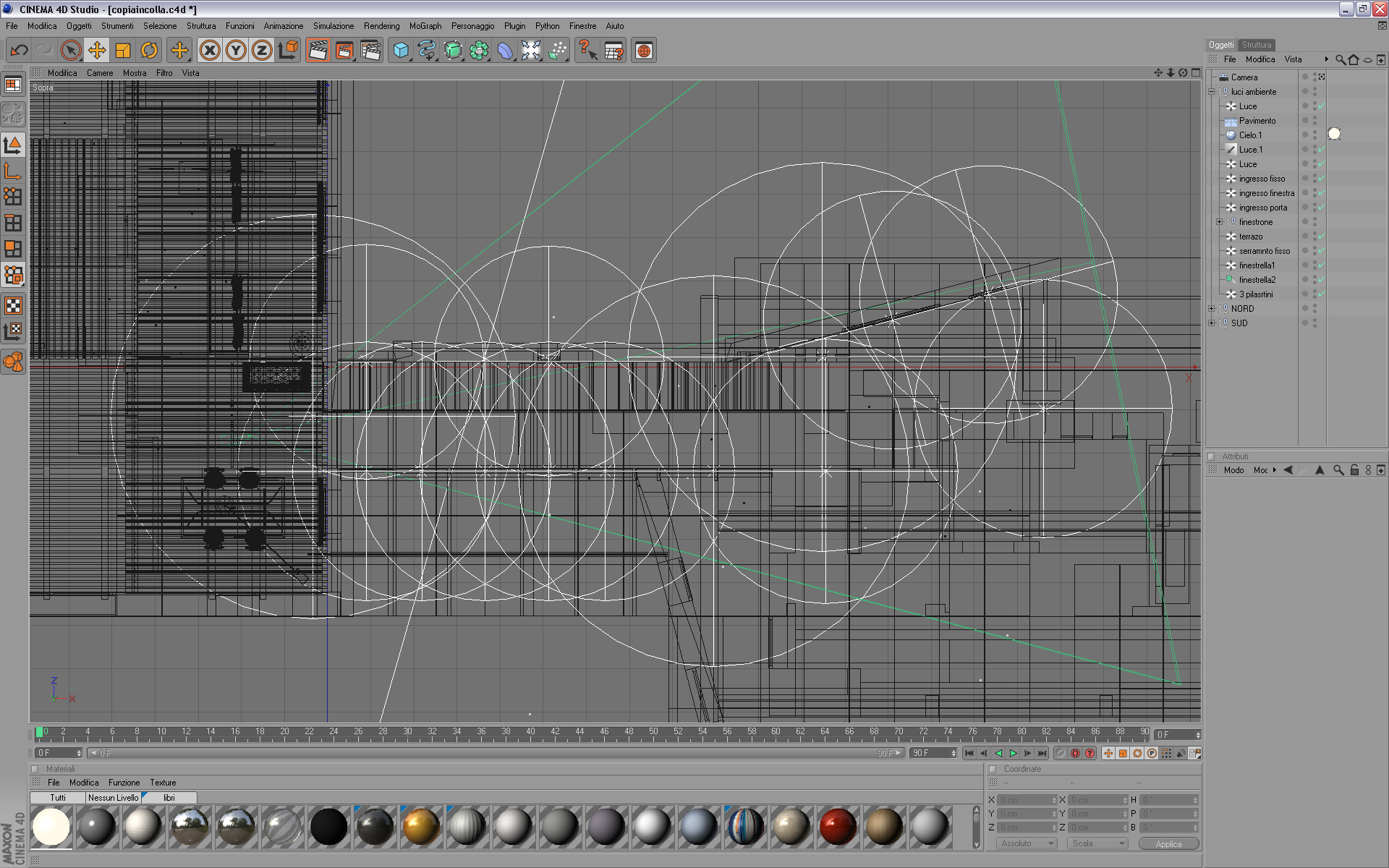Switch to the Struttura tab

[1257, 45]
